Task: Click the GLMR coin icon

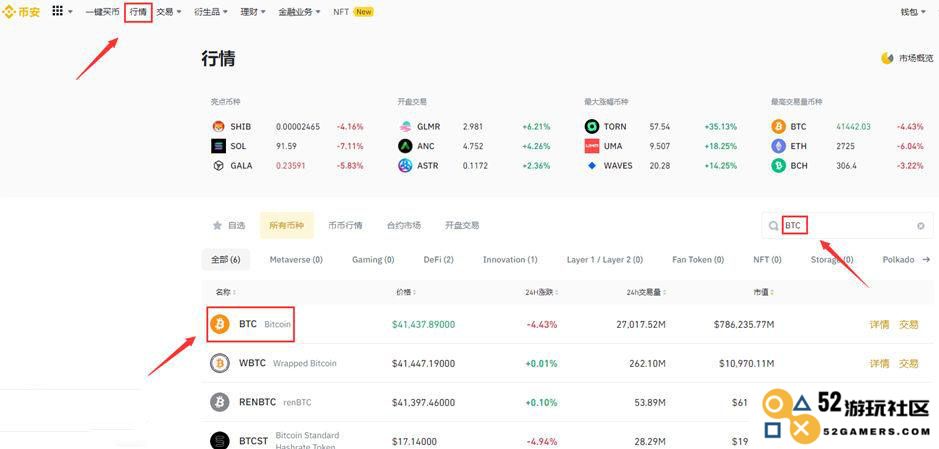Action: 405,127
